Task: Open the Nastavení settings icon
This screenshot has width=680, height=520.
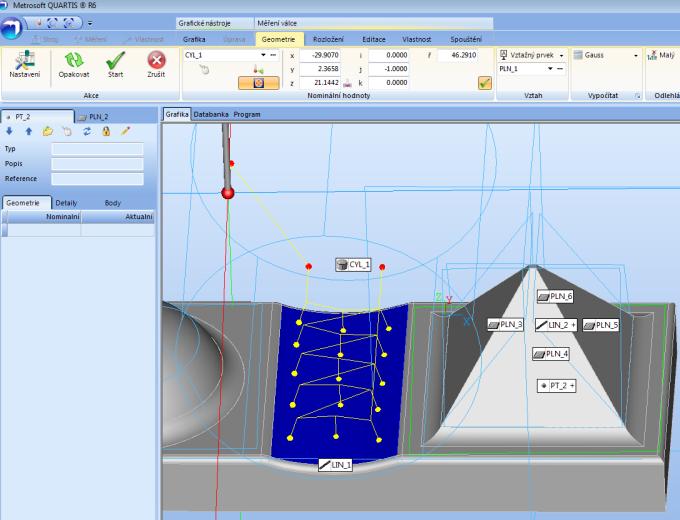Action: click(x=25, y=60)
